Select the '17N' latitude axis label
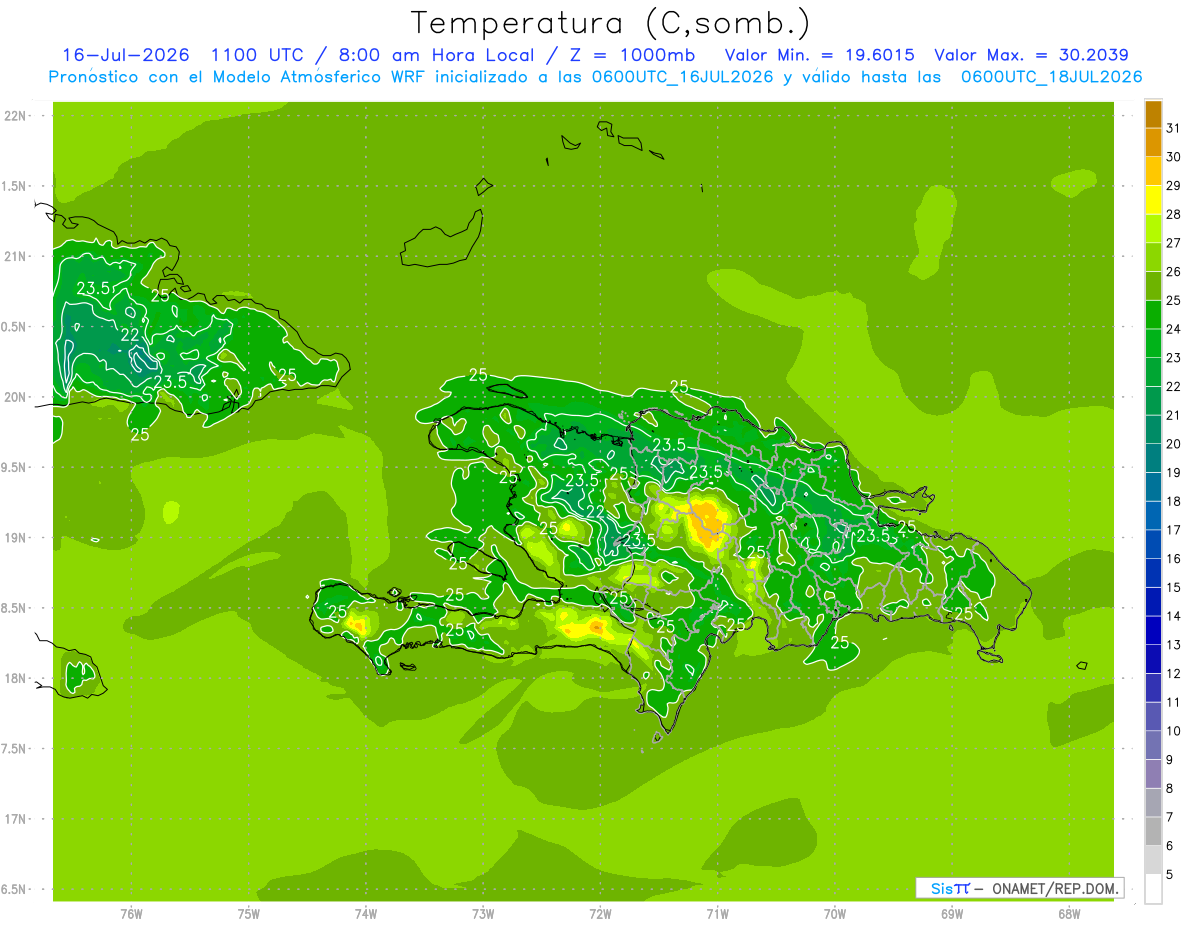The width and height of the screenshot is (1200, 927). pyautogui.click(x=15, y=819)
